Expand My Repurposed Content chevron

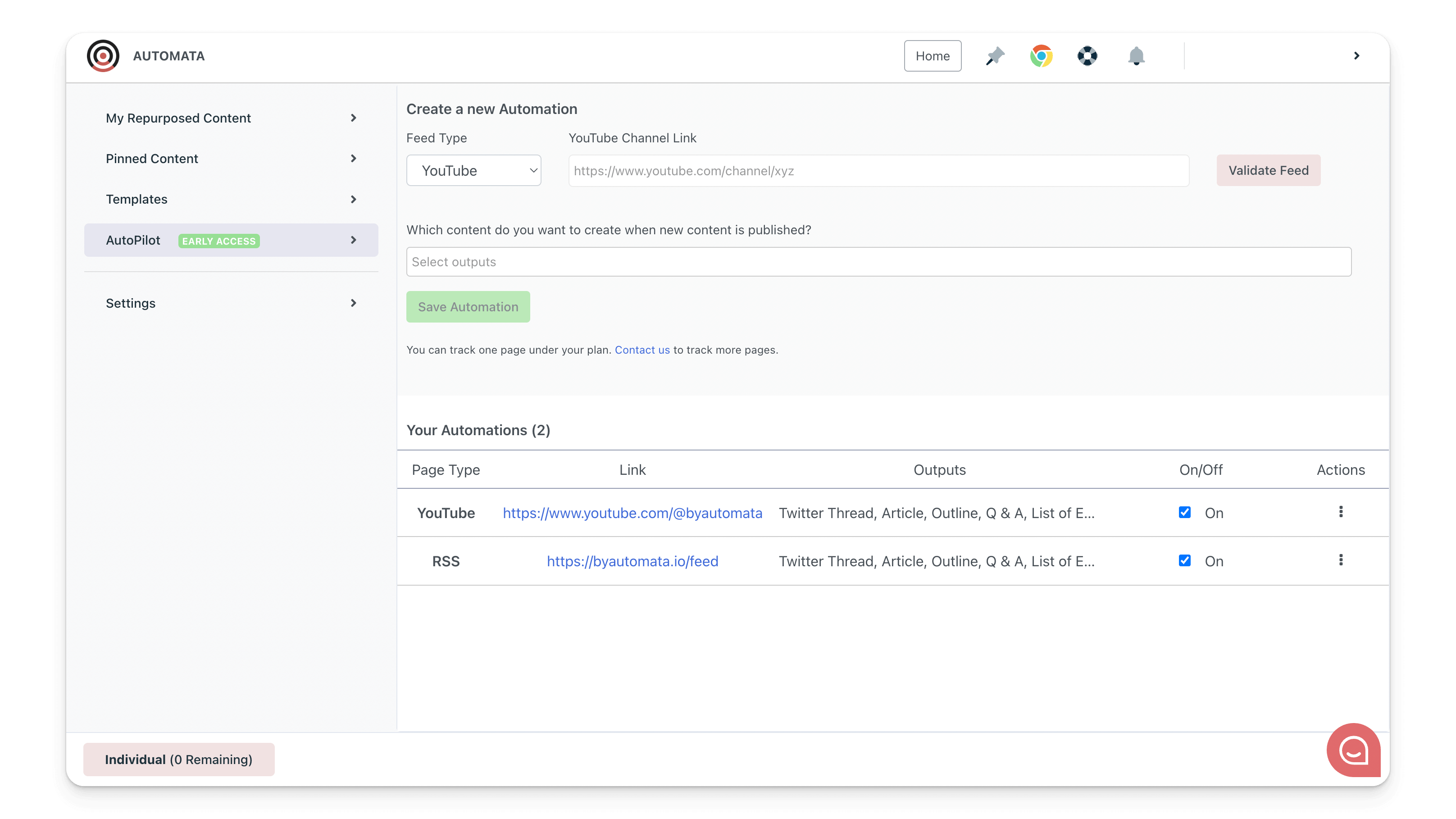[354, 118]
